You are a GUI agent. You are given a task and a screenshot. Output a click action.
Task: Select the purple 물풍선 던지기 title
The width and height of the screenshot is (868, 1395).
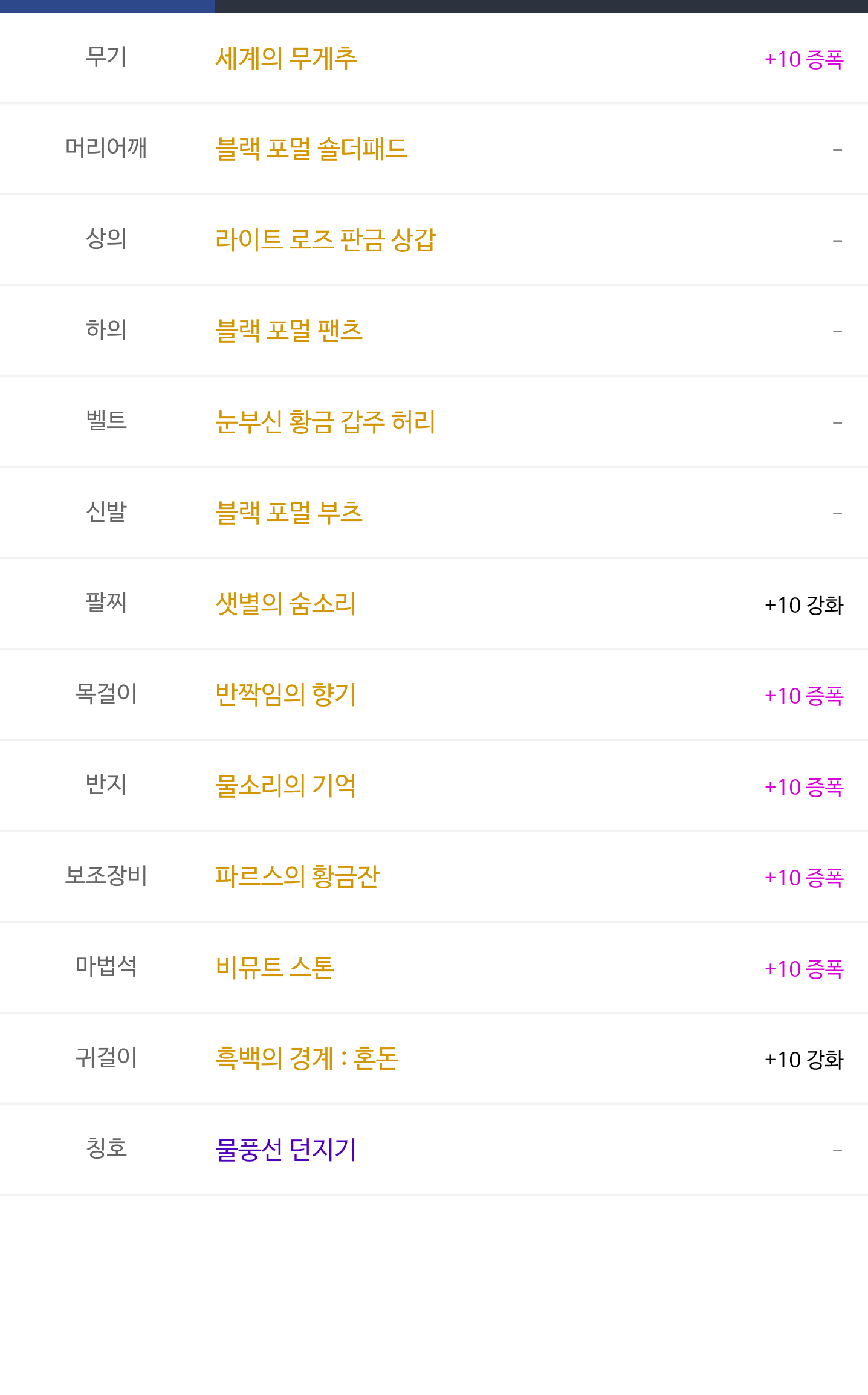pos(286,1150)
